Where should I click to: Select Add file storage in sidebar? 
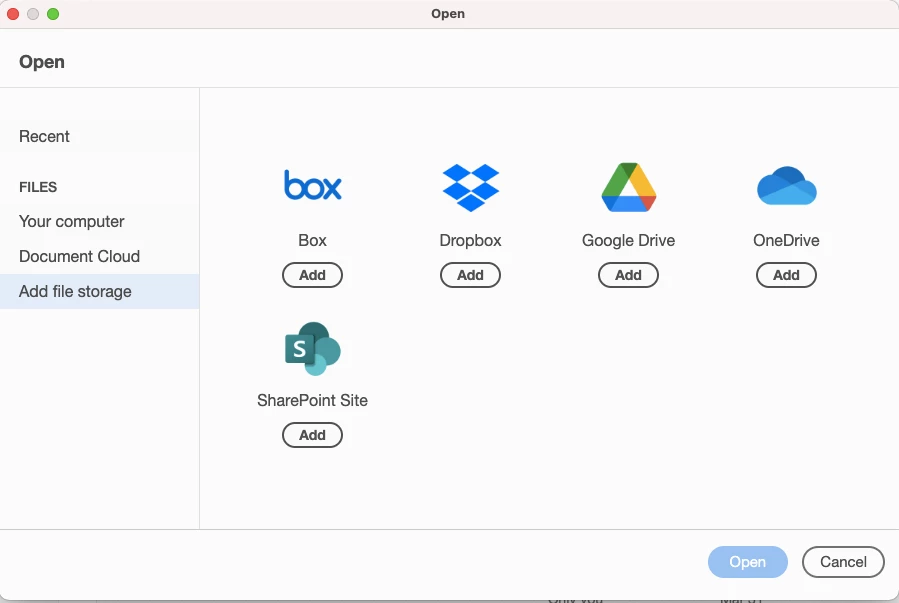[100, 291]
